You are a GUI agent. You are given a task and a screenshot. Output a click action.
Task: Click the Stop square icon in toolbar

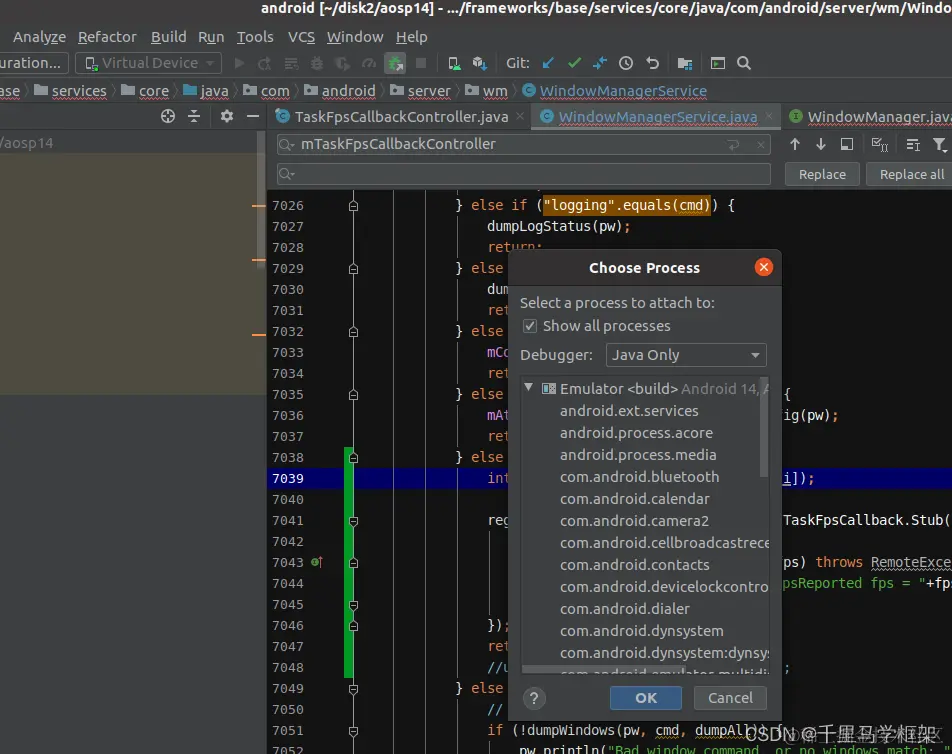click(x=420, y=63)
